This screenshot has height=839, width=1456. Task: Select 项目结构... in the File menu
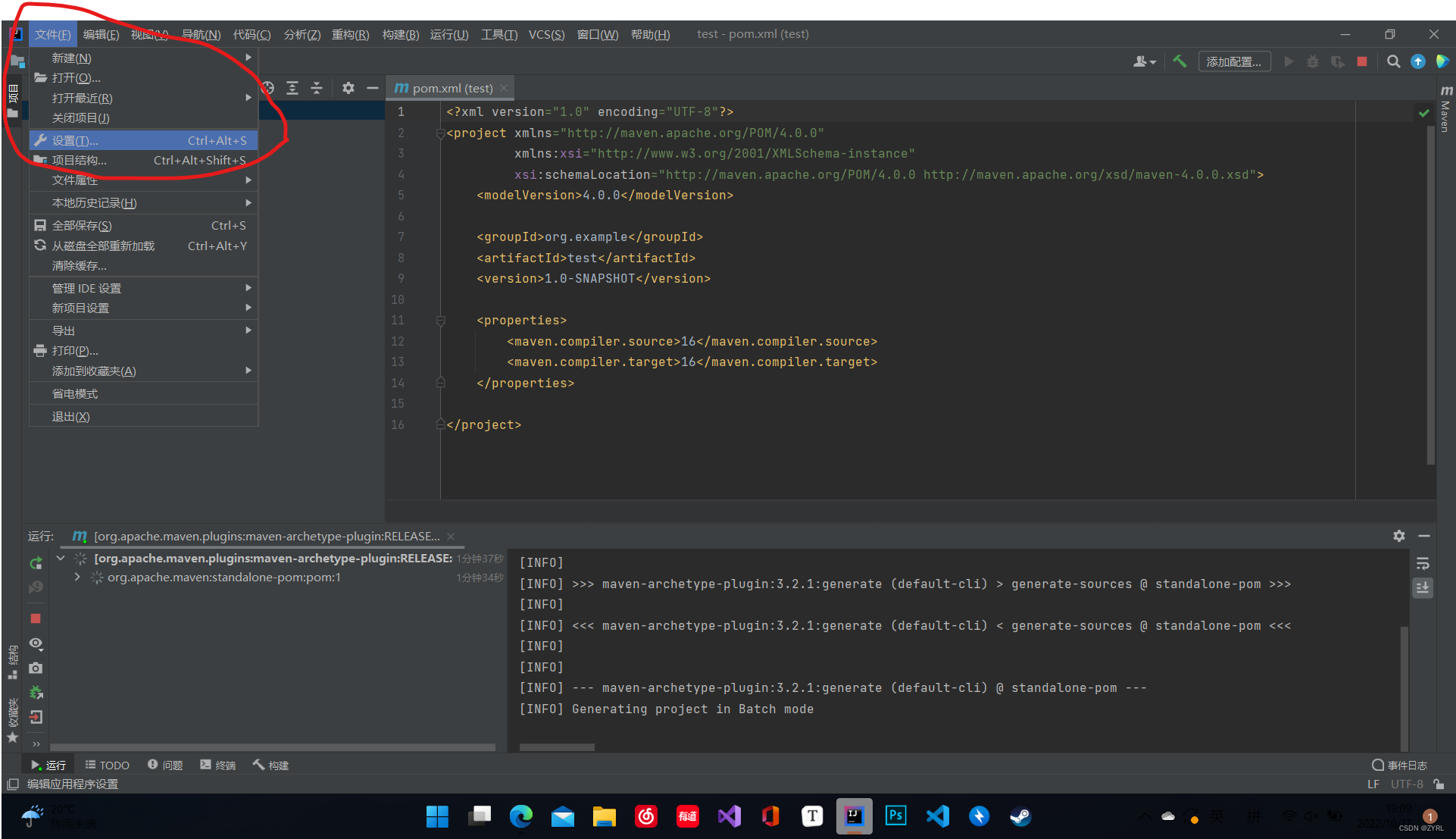click(x=143, y=160)
